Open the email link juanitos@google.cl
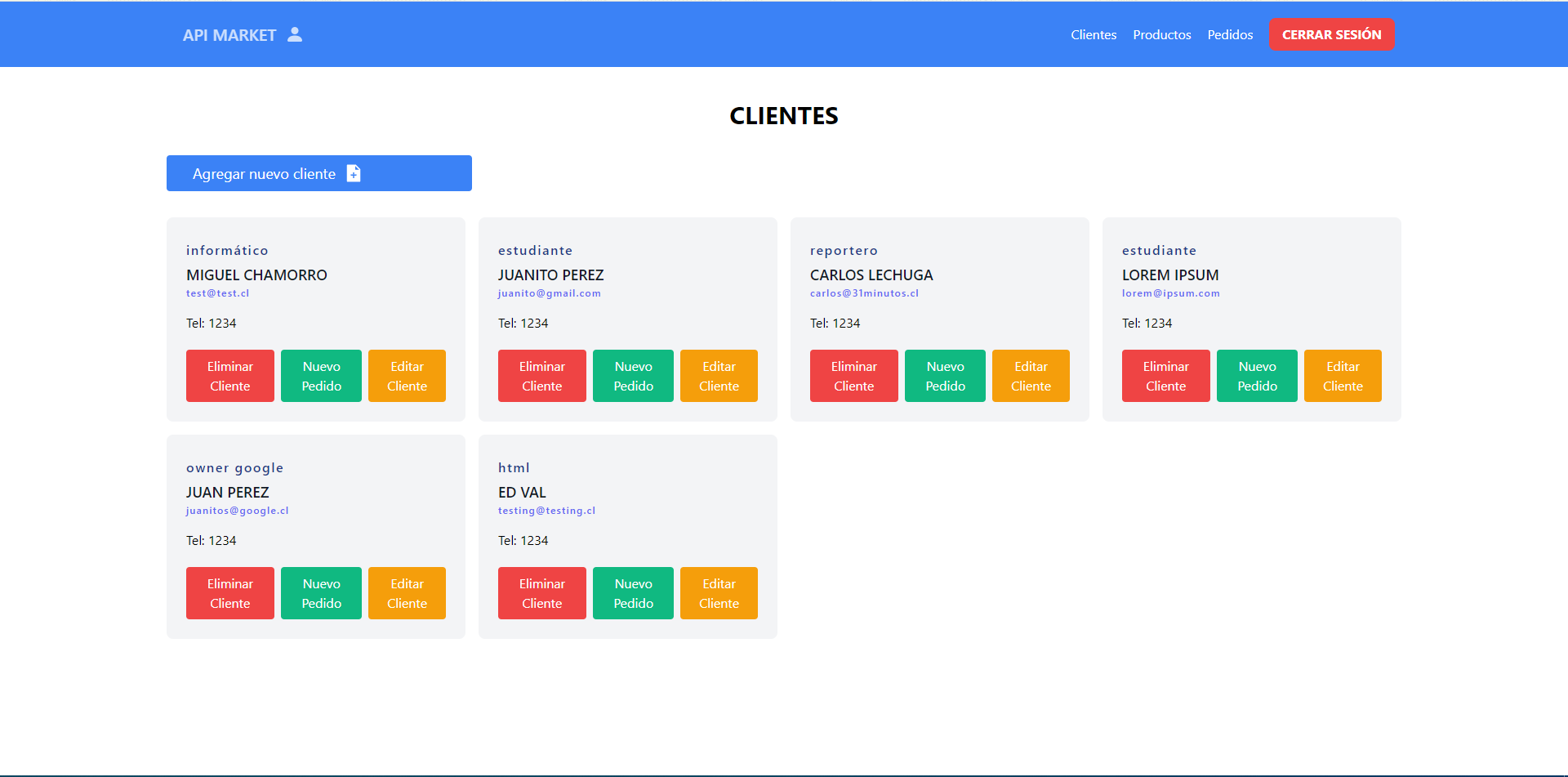Screen dimensions: 1568x777 [x=237, y=510]
